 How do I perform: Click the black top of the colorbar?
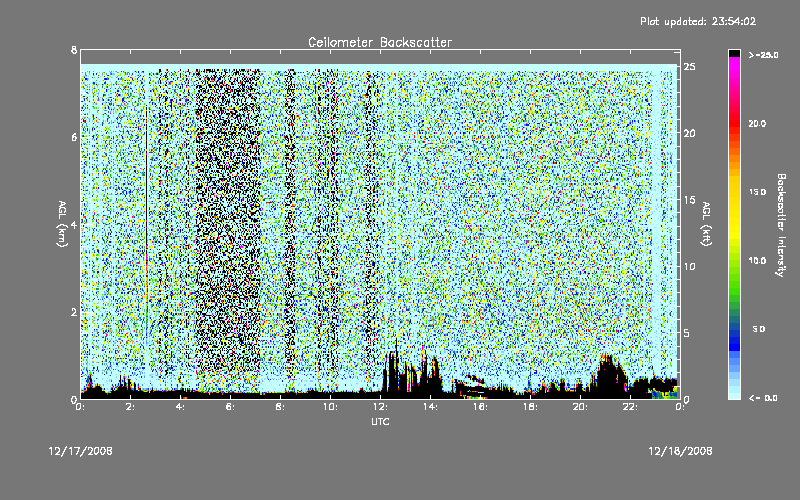click(734, 53)
